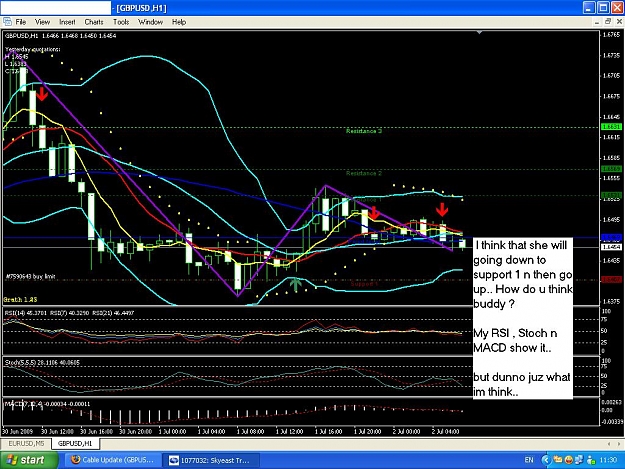Click the mail notification tray icon
This screenshot has width=625, height=469.
[x=558, y=460]
